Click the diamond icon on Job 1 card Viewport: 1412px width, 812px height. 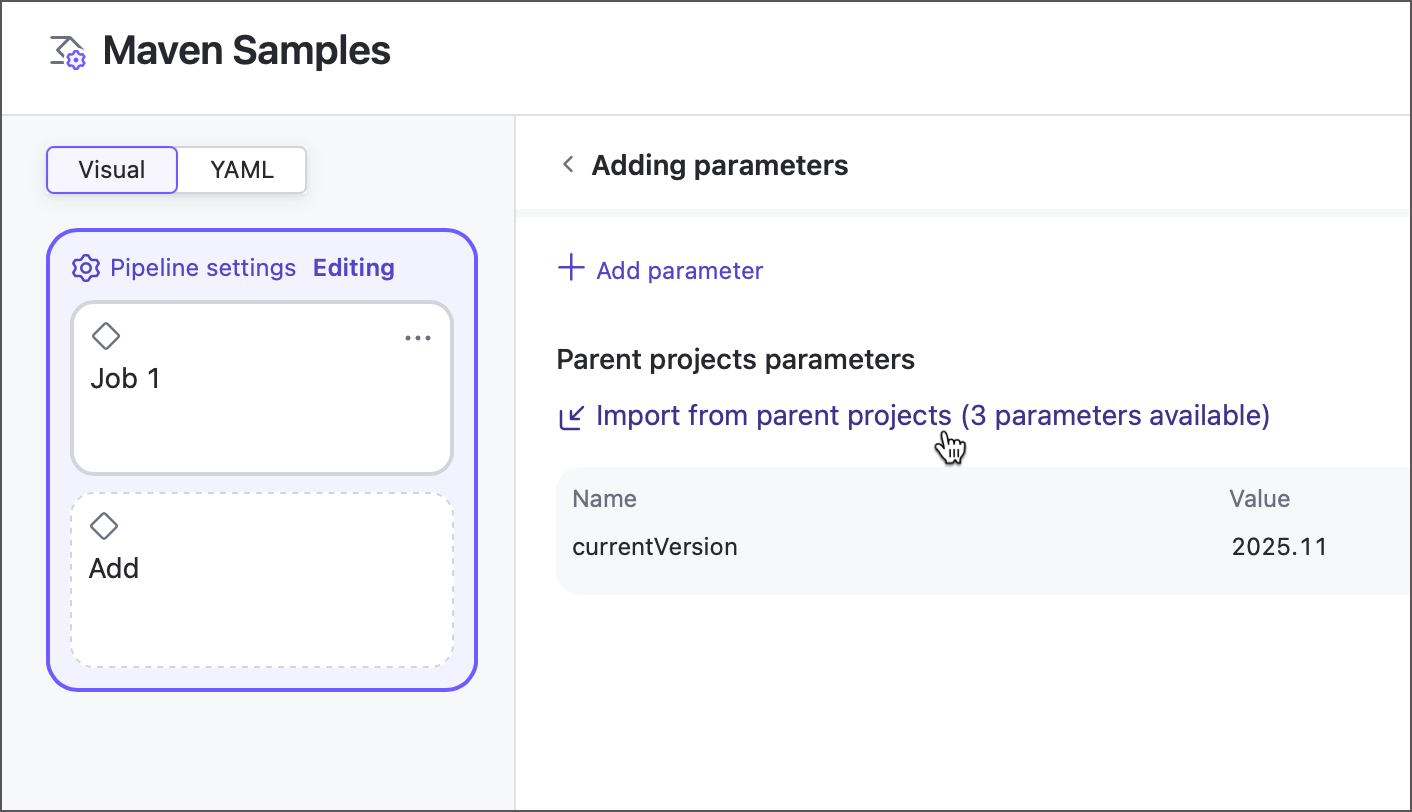tap(106, 336)
